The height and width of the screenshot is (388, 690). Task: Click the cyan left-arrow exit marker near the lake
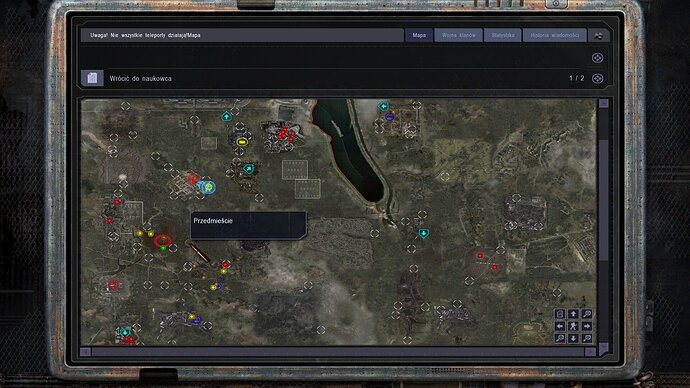tap(383, 106)
